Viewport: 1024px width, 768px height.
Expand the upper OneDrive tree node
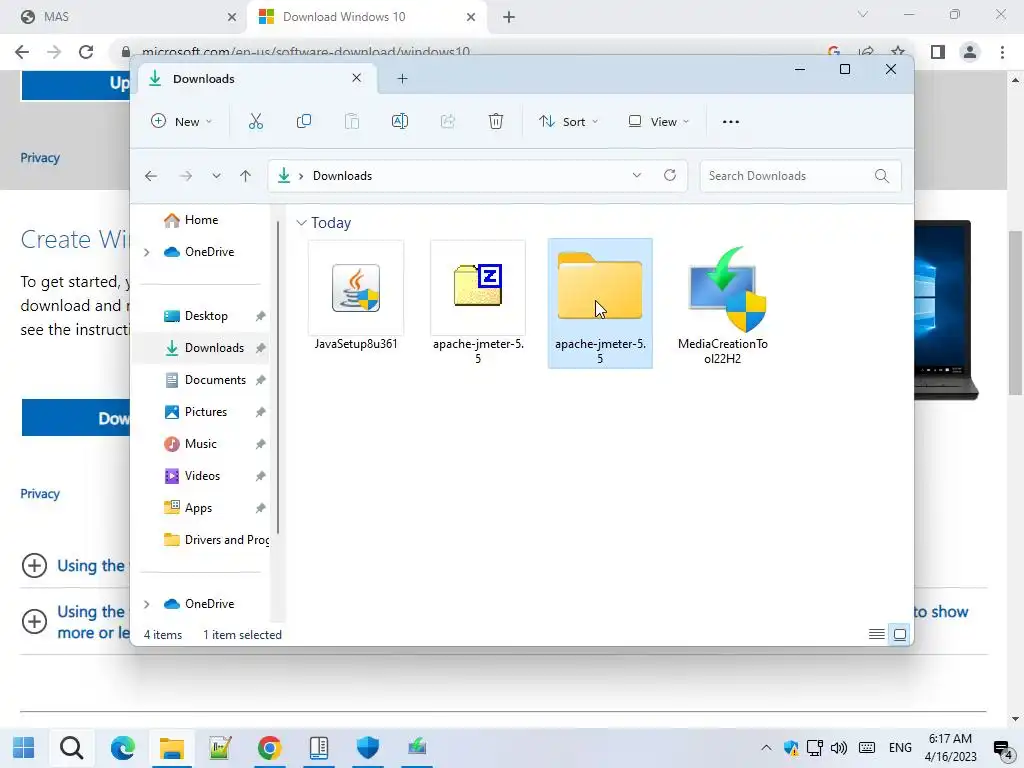147,252
